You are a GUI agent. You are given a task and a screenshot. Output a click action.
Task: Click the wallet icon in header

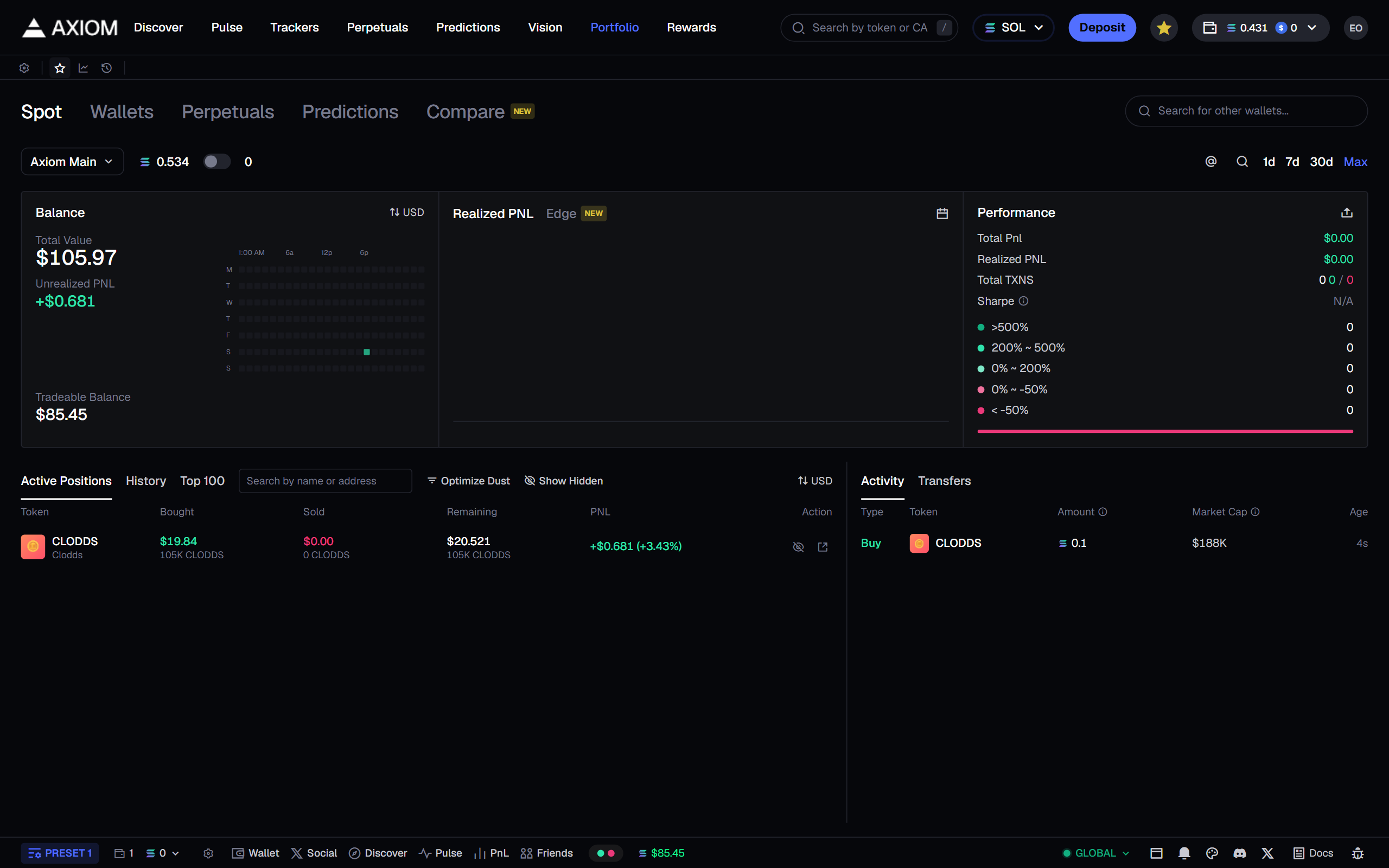tap(1209, 28)
